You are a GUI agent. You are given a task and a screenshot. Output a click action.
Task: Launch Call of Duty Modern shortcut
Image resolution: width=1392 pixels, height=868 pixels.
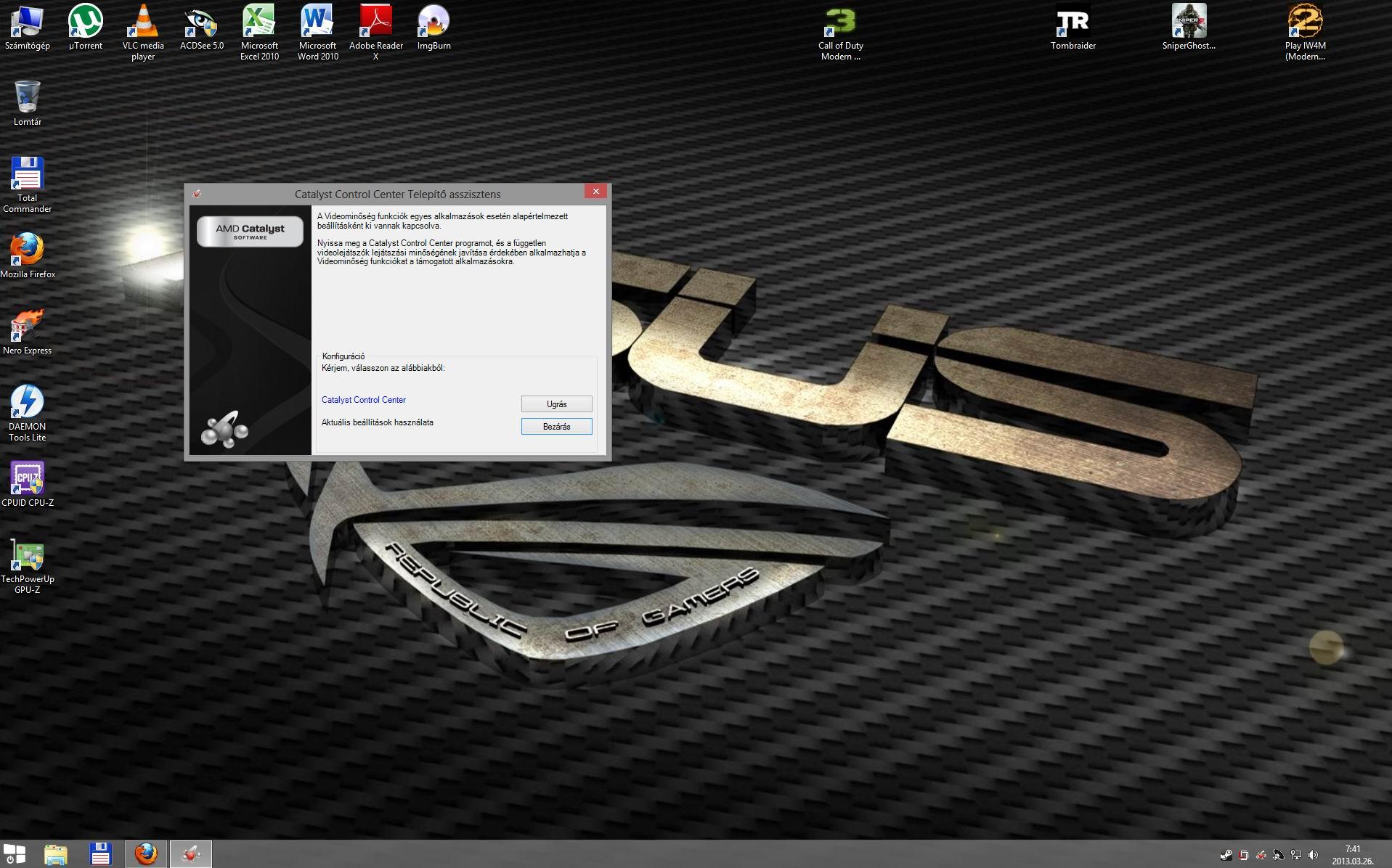click(x=841, y=33)
